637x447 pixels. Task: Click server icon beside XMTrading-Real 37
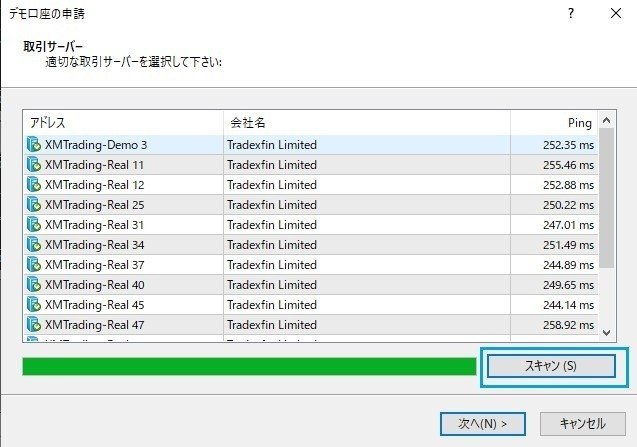(34, 265)
